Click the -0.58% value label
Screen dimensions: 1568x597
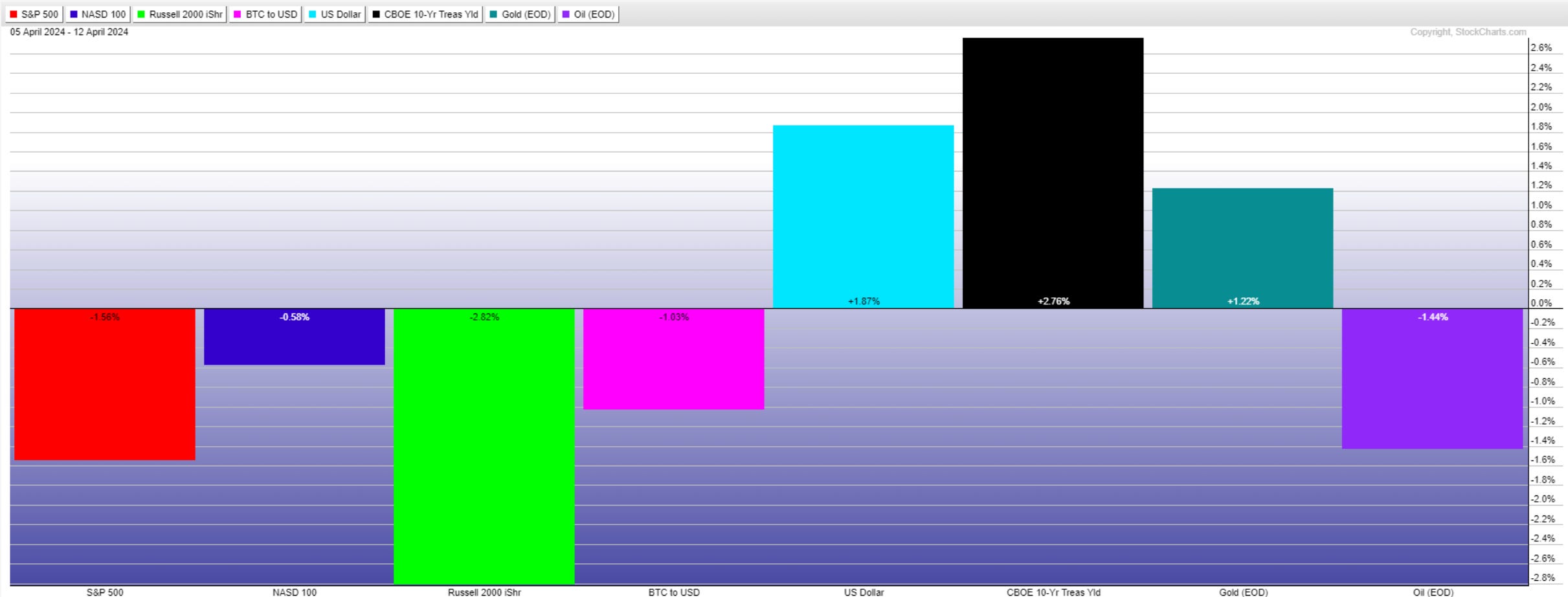pyautogui.click(x=295, y=317)
